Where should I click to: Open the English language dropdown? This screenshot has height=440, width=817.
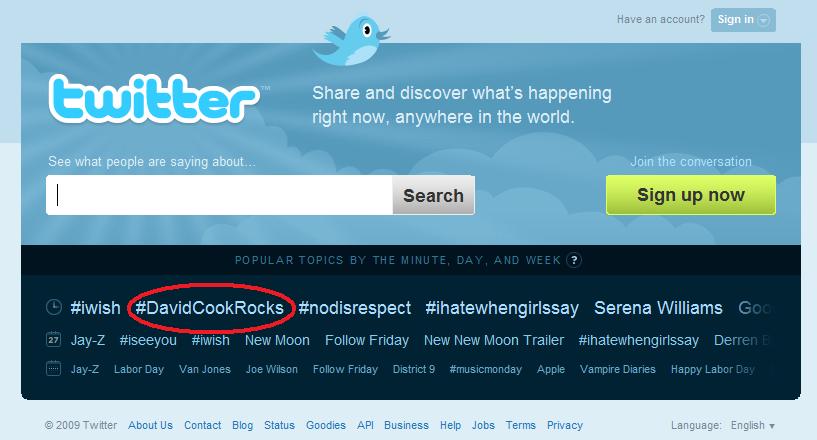point(752,425)
